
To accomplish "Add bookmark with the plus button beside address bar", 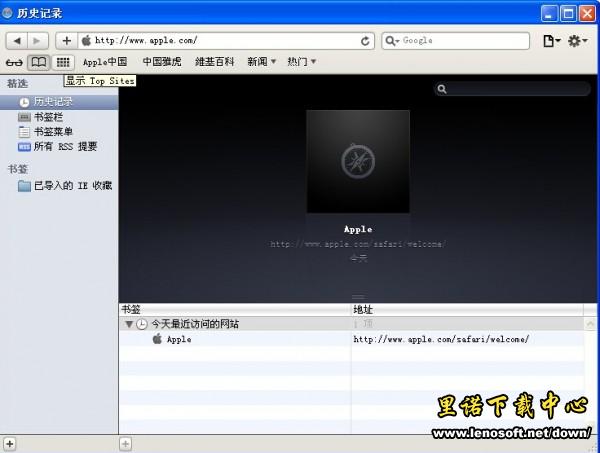I will pos(67,41).
